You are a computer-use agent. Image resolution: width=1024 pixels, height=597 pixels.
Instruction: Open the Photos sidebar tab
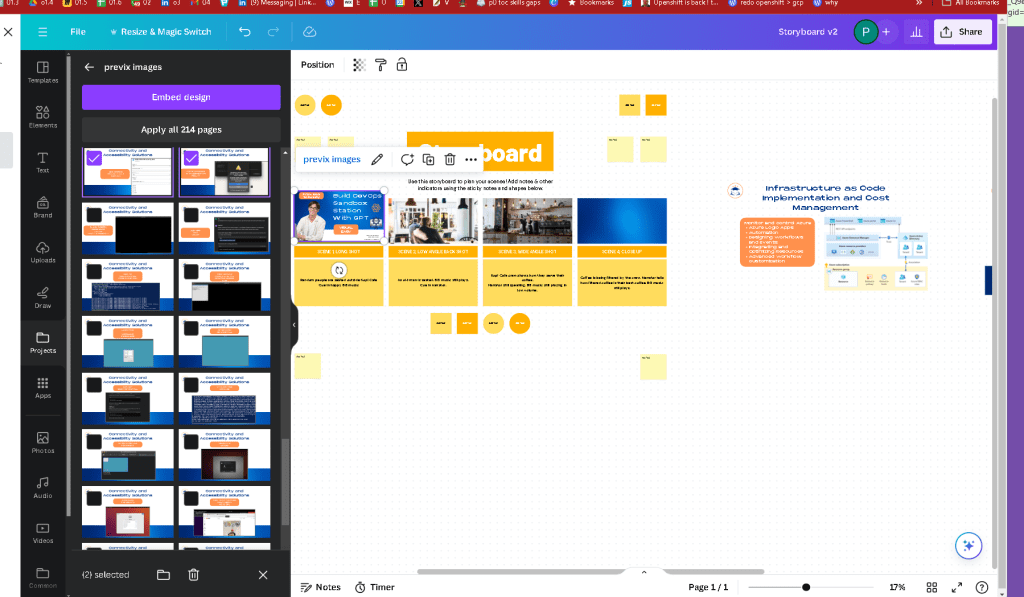(x=43, y=442)
